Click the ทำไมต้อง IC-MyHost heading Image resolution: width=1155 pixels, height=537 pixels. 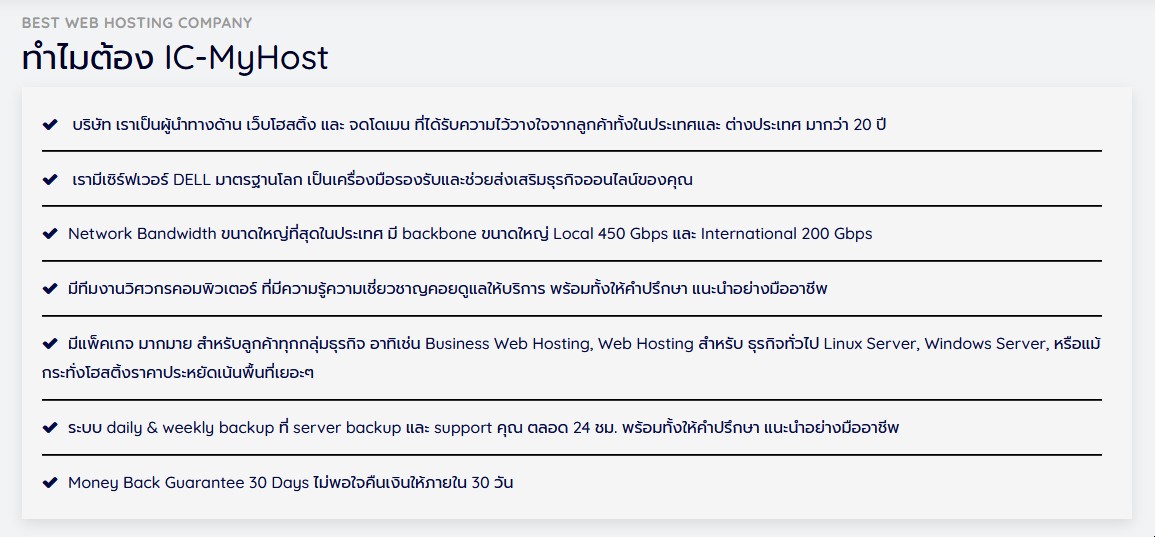(175, 57)
